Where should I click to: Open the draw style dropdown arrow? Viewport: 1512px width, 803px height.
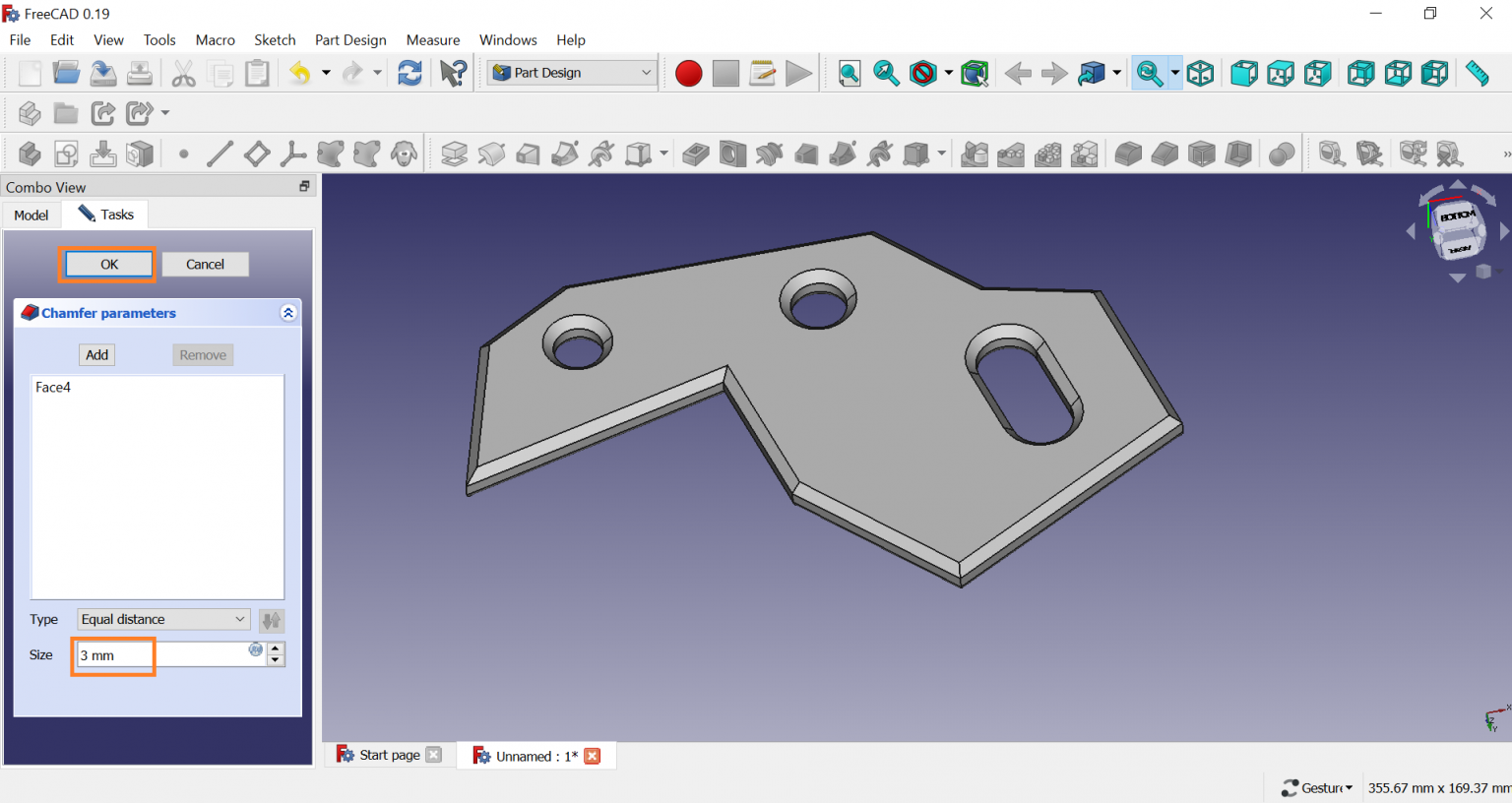click(948, 74)
